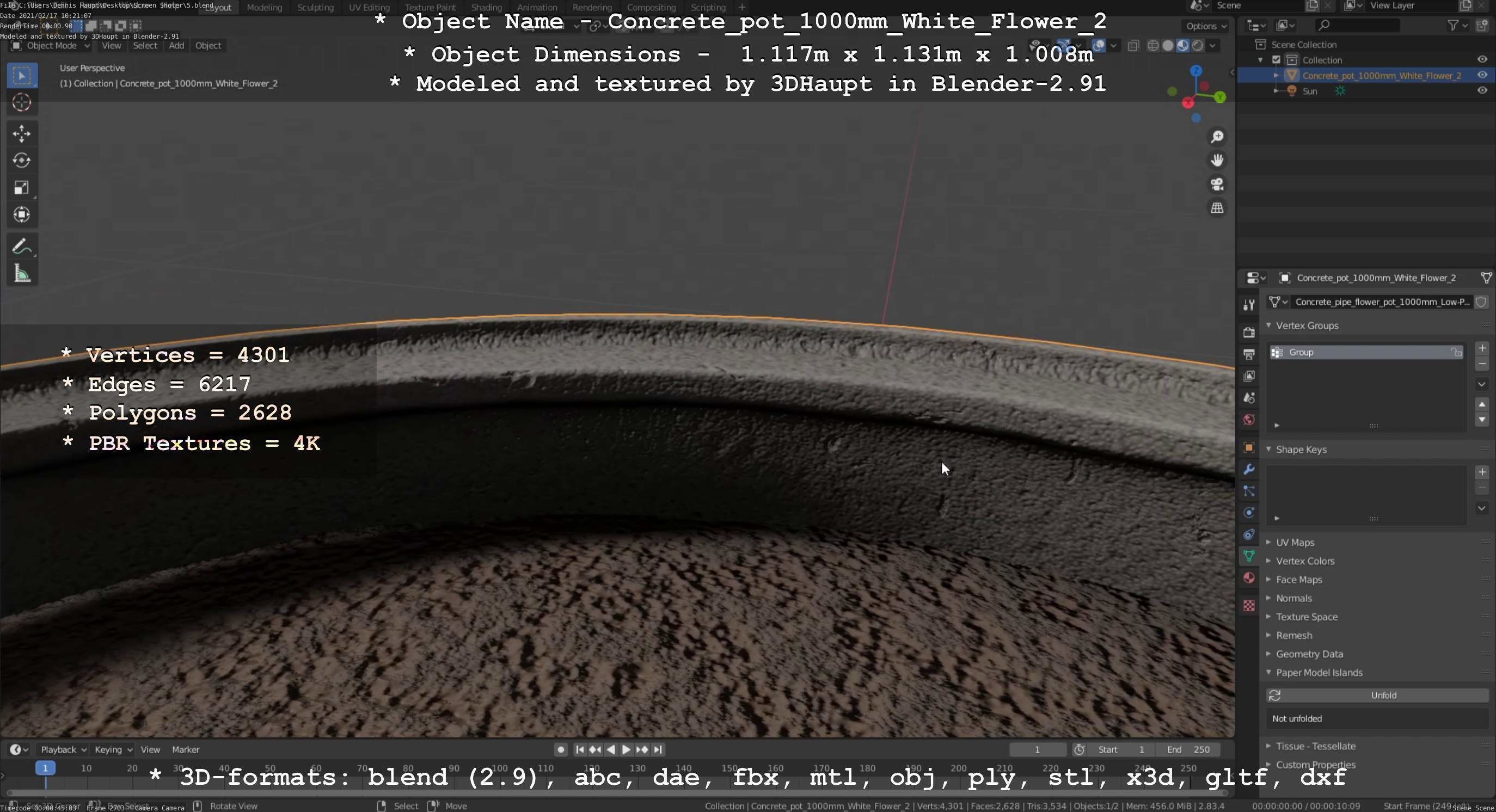
Task: Jump to the timeline end frame
Action: point(658,750)
